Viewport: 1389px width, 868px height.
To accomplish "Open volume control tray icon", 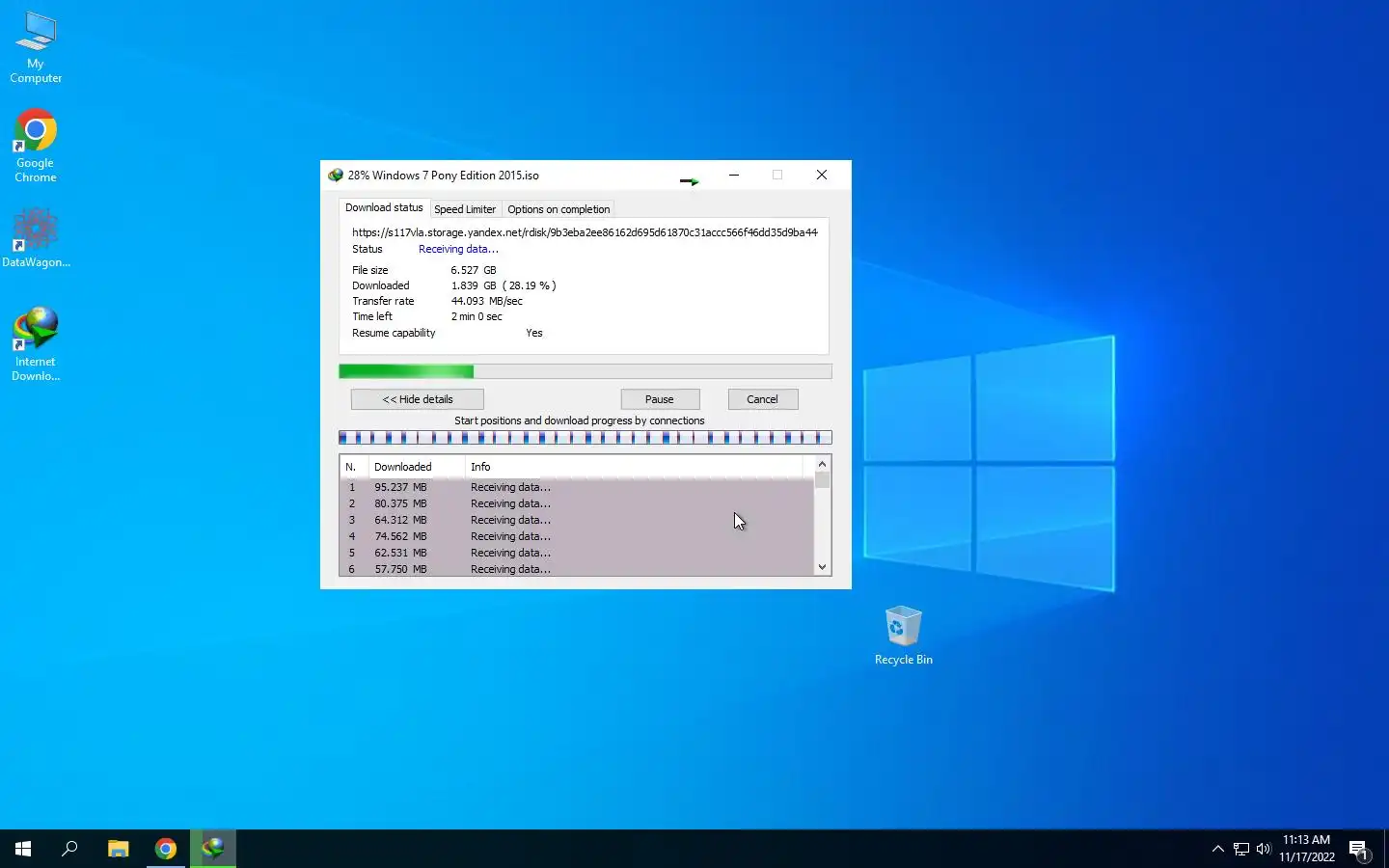I will (1264, 849).
